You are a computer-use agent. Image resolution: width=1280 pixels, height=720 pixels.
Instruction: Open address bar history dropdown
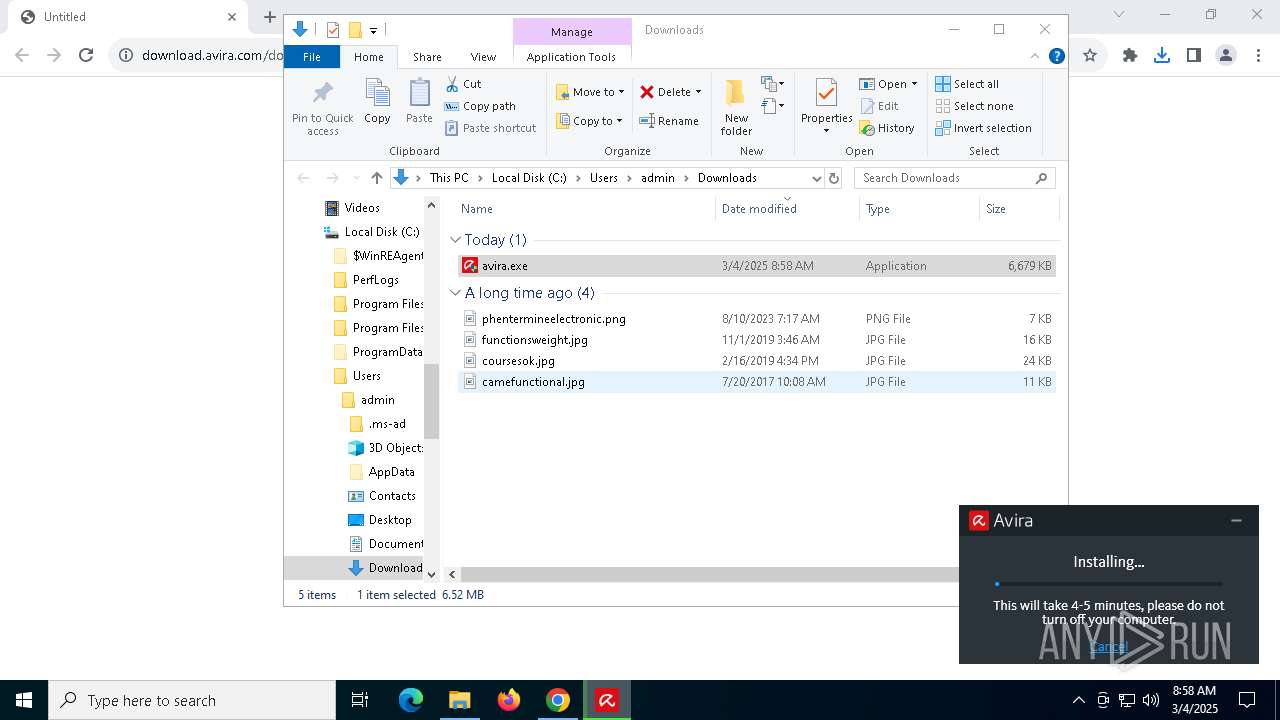[816, 178]
